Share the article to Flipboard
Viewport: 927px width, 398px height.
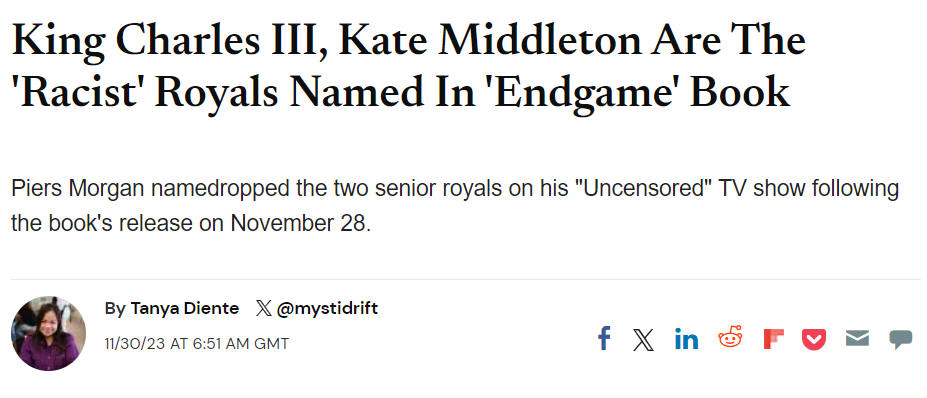click(x=773, y=339)
